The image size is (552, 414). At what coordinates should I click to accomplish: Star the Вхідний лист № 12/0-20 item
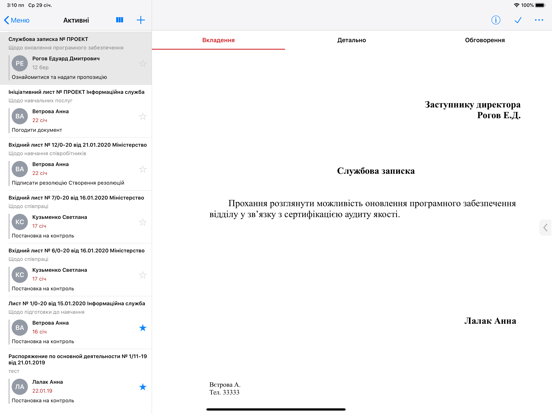pos(143,169)
